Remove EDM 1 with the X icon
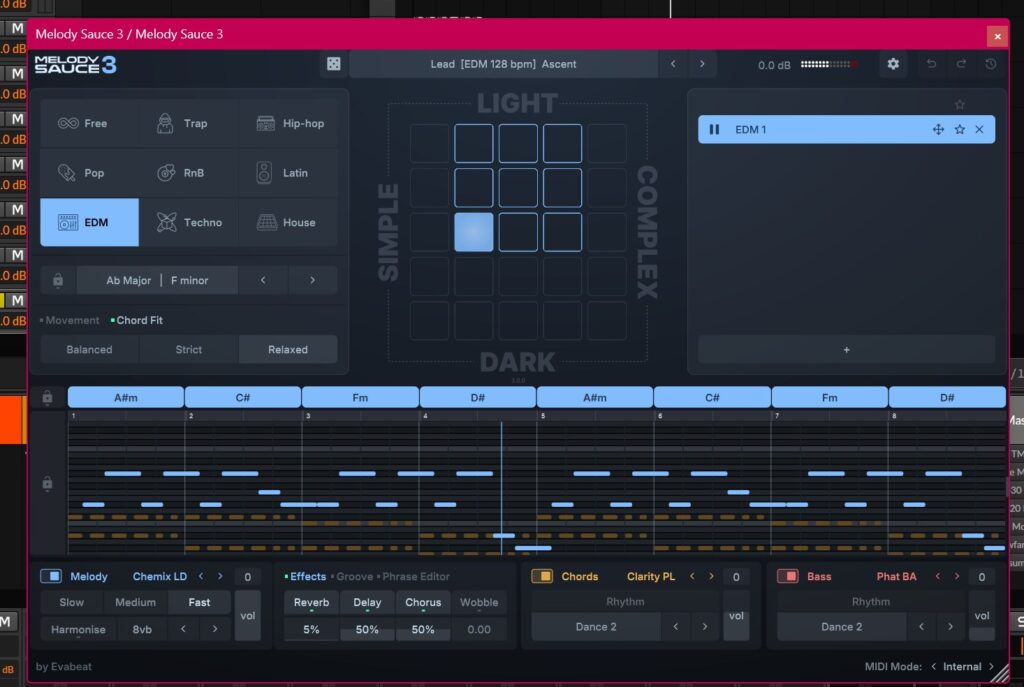 tap(979, 130)
